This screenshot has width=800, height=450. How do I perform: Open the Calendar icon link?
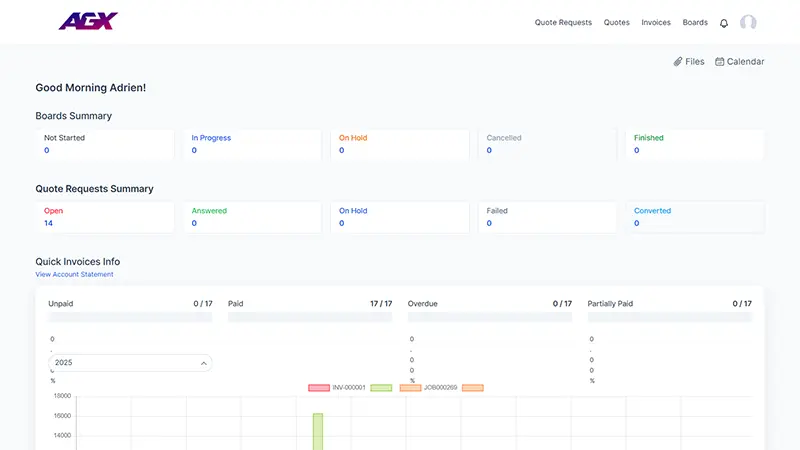click(720, 62)
